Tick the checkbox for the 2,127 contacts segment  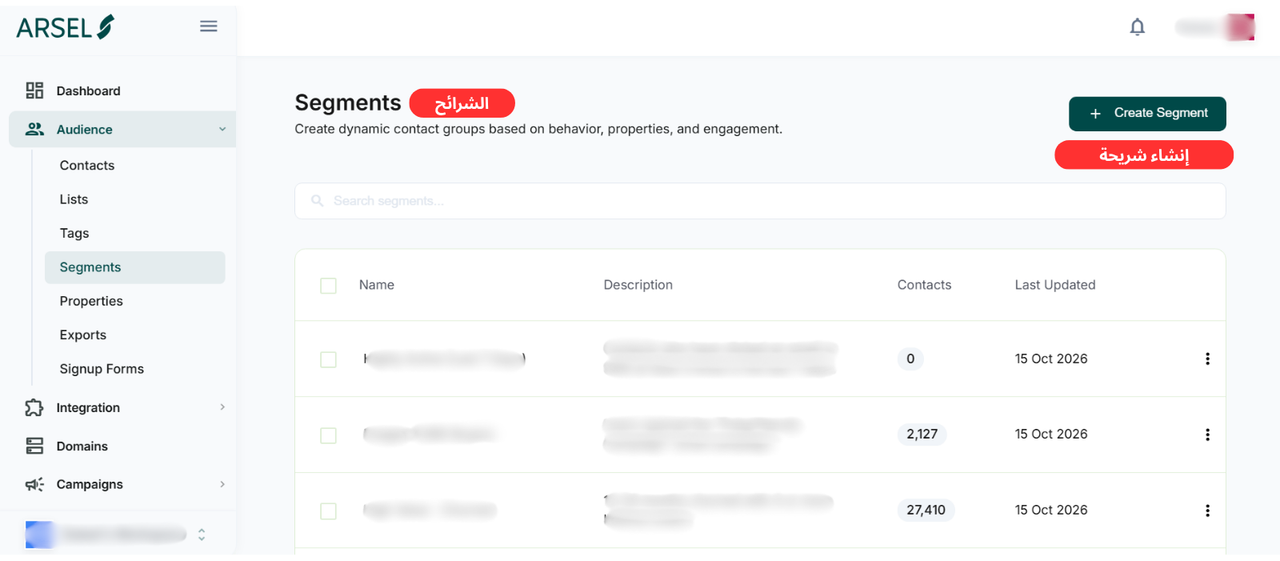[328, 436]
